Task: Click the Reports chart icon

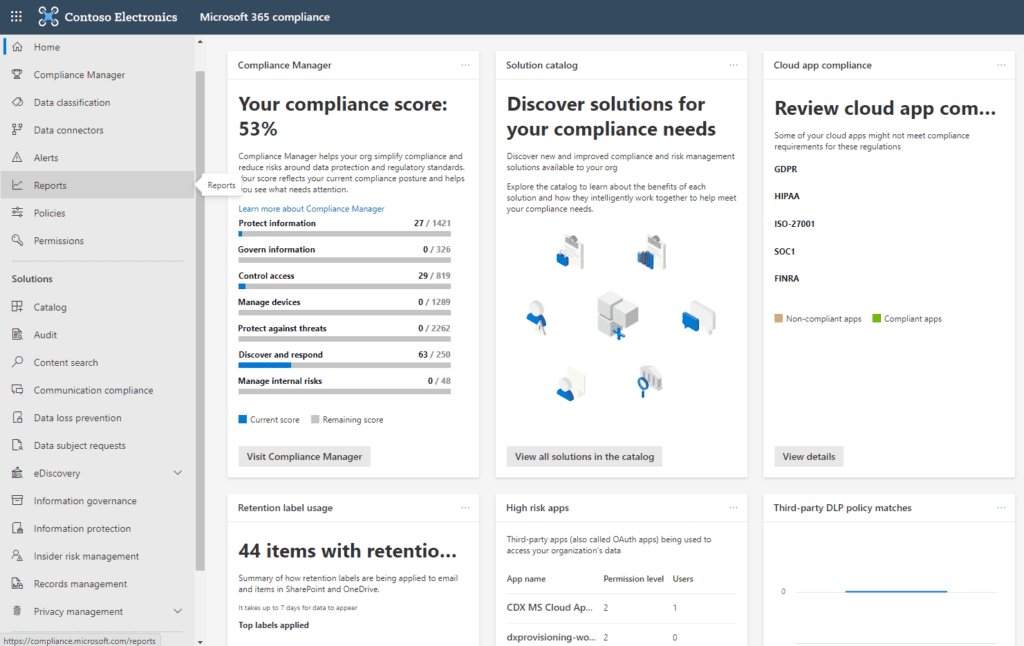Action: point(18,186)
